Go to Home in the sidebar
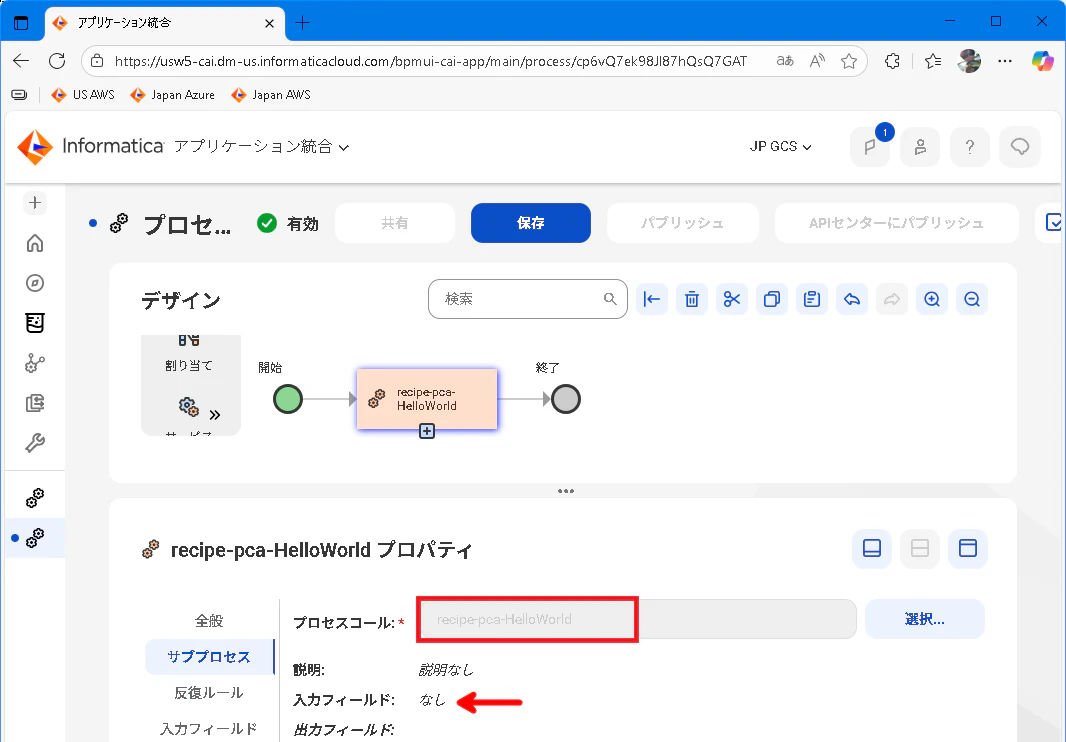This screenshot has height=742, width=1066. (x=35, y=243)
